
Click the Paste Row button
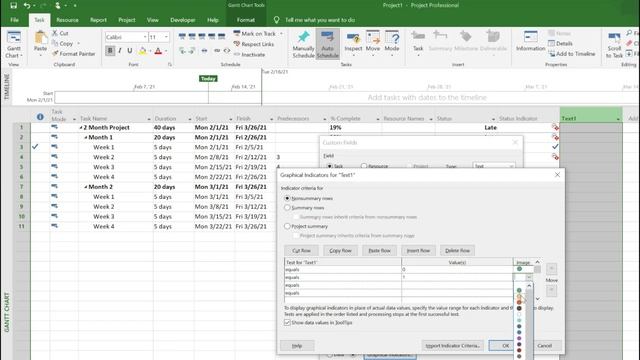click(x=380, y=250)
